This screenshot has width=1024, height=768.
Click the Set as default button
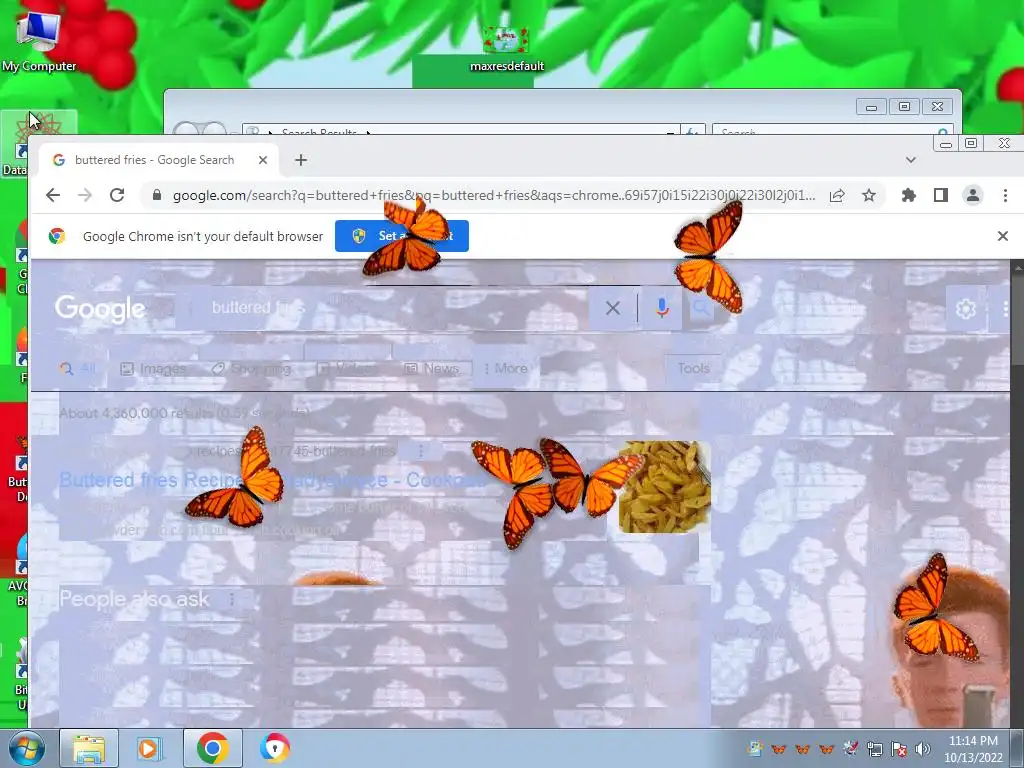pyautogui.click(x=402, y=236)
